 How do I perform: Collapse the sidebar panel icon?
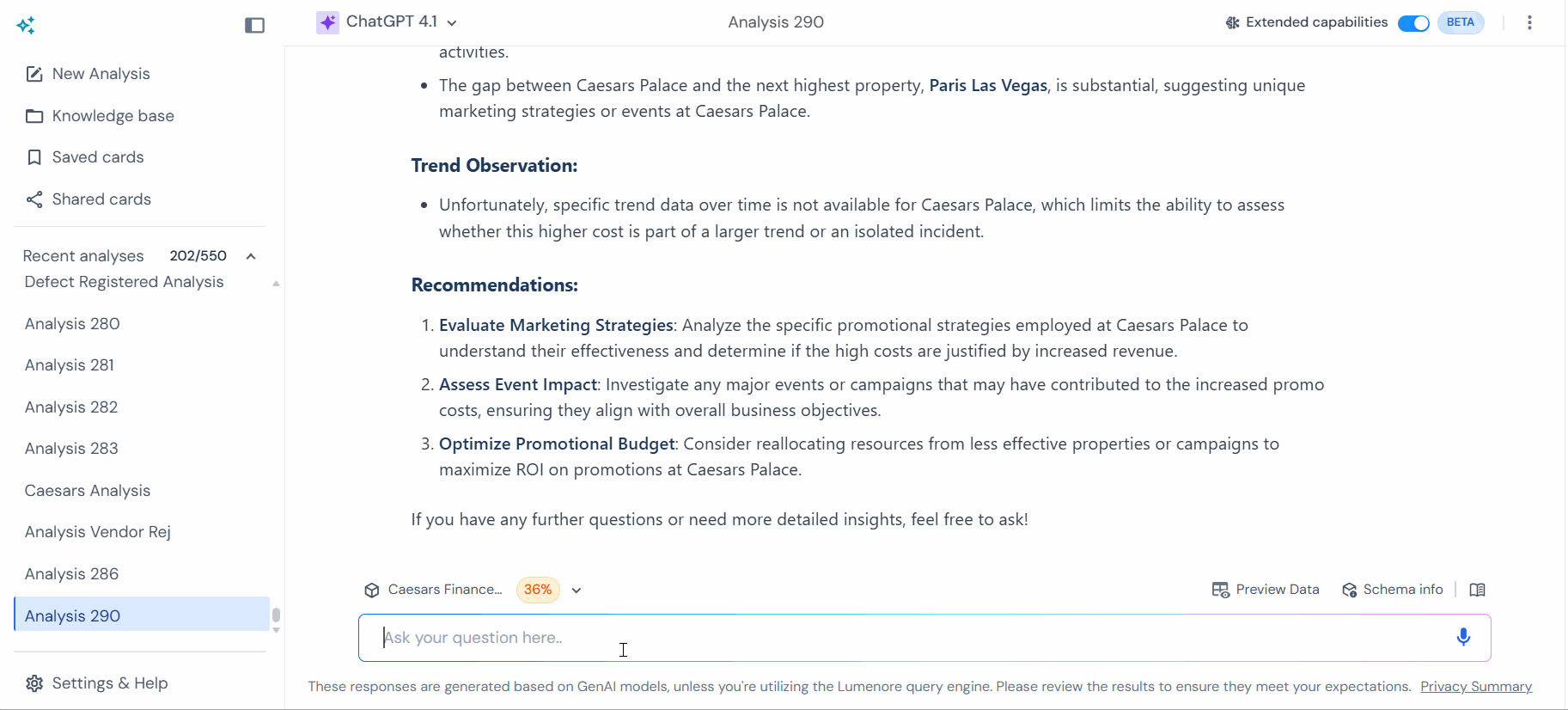click(254, 26)
